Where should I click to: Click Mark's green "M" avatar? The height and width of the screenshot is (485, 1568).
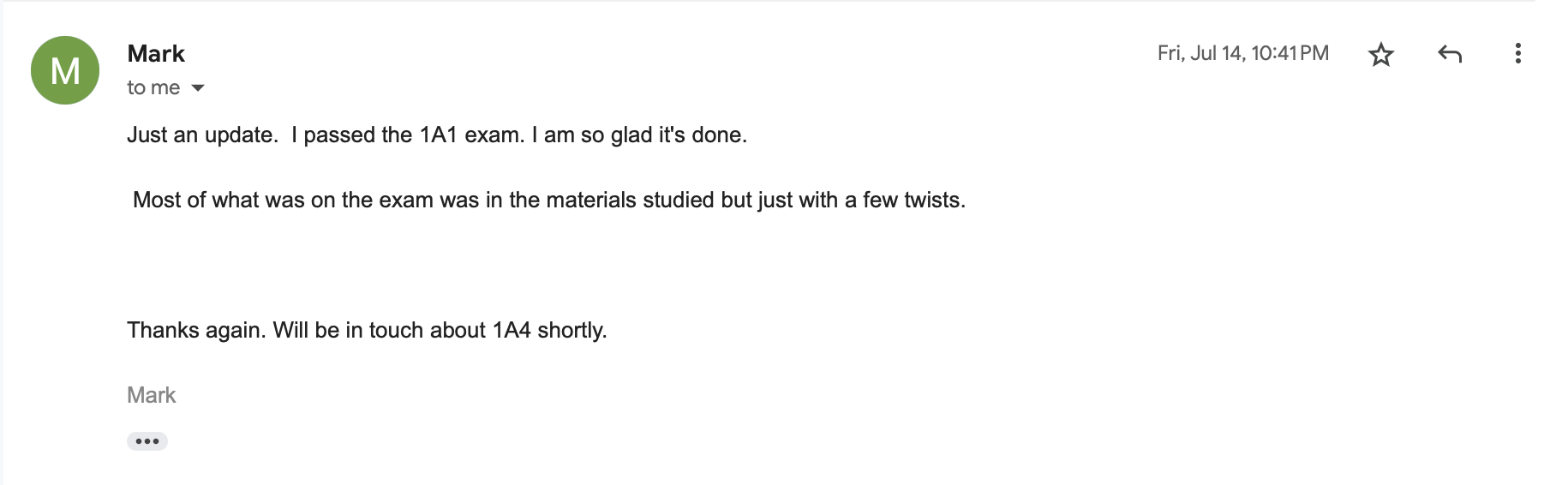coord(65,70)
